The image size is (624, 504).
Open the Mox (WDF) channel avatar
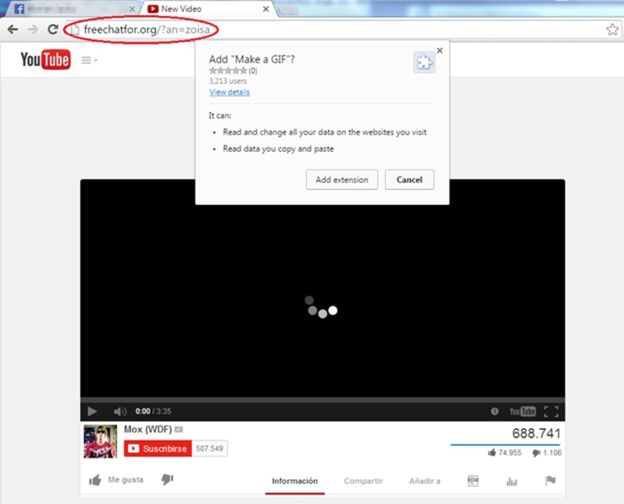pos(100,441)
